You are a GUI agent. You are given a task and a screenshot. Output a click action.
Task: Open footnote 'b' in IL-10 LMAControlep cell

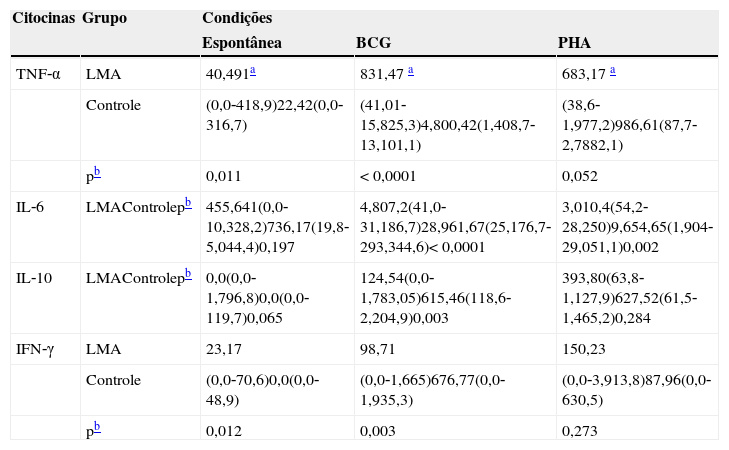click(x=187, y=275)
